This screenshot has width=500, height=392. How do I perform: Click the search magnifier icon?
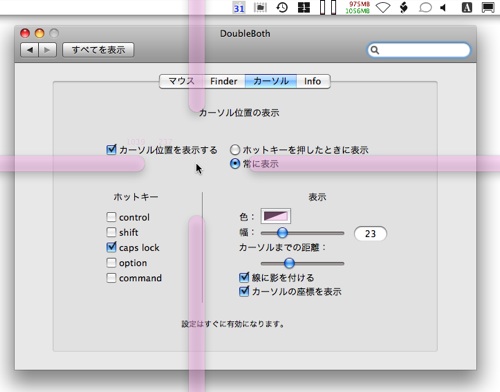pyautogui.click(x=375, y=50)
